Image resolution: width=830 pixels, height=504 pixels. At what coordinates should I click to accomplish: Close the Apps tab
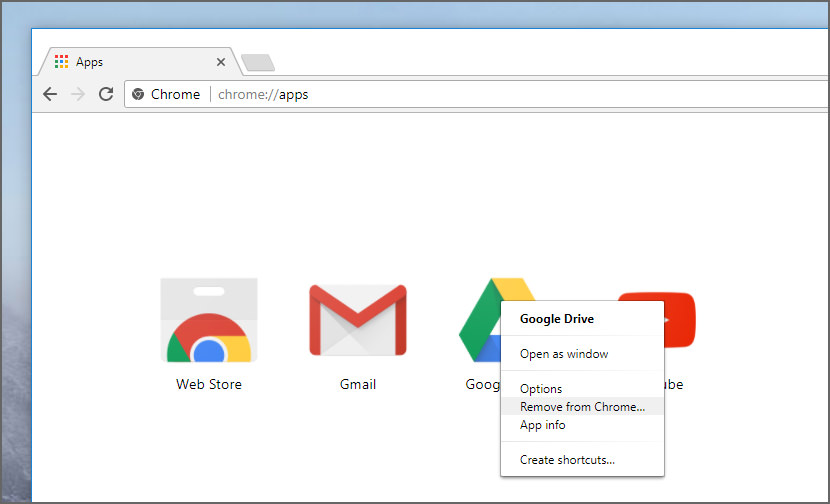pos(221,62)
